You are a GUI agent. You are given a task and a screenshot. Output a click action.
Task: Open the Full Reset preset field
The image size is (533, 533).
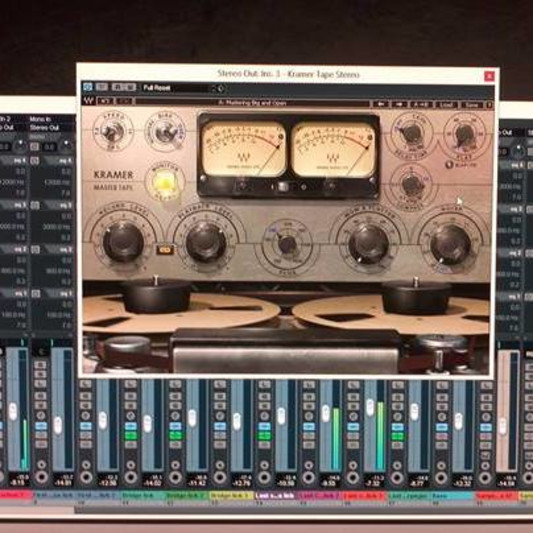click(176, 88)
